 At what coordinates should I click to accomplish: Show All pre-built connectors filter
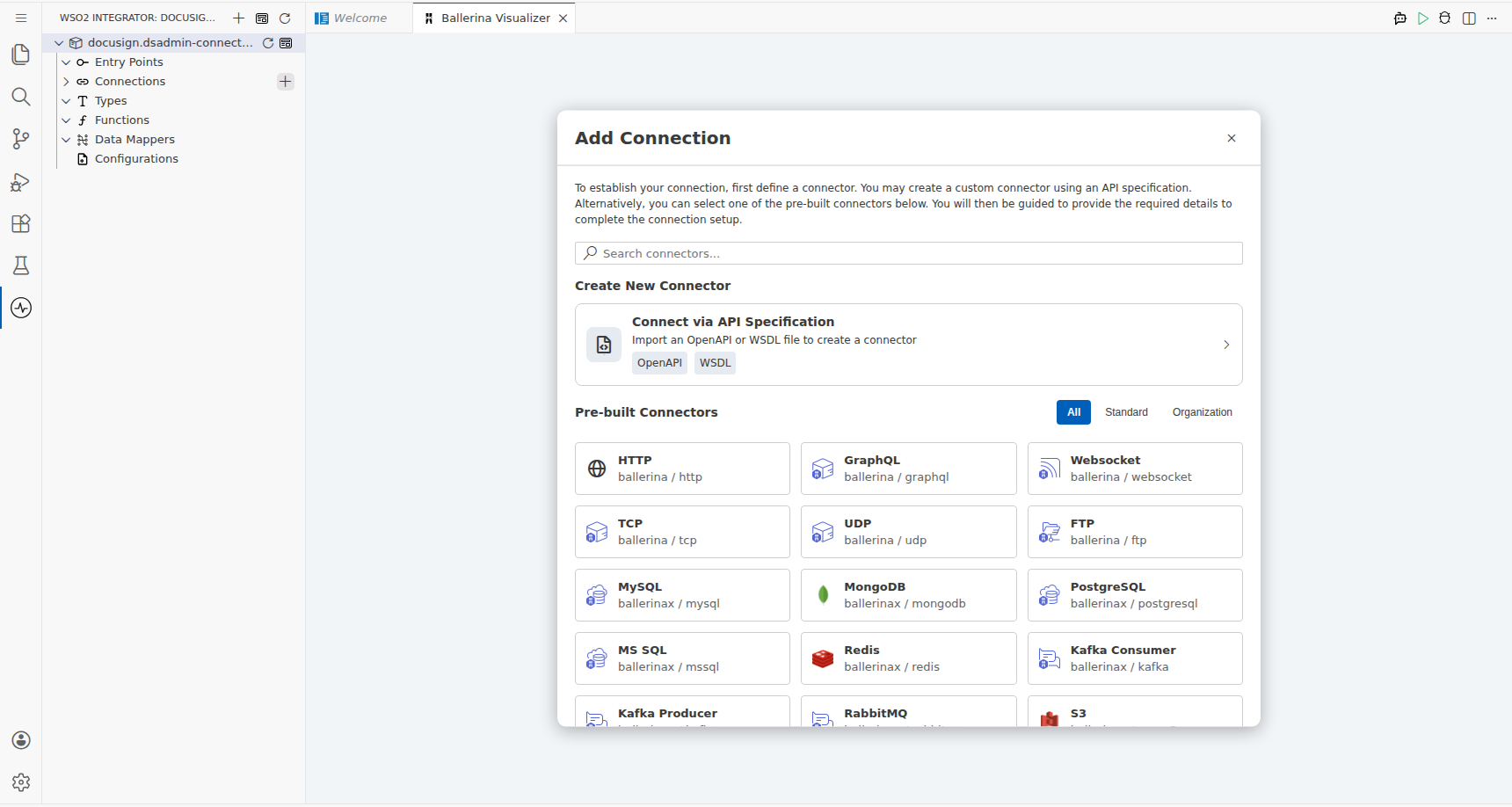click(x=1073, y=412)
